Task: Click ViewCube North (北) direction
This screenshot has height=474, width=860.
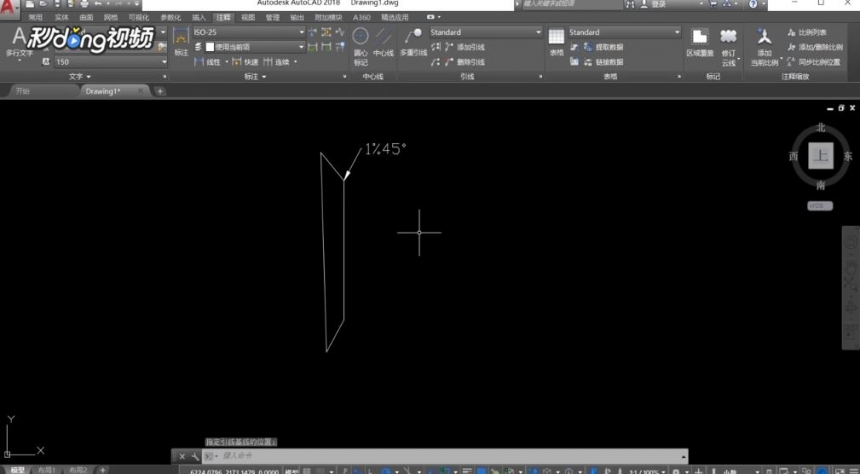Action: (x=821, y=127)
